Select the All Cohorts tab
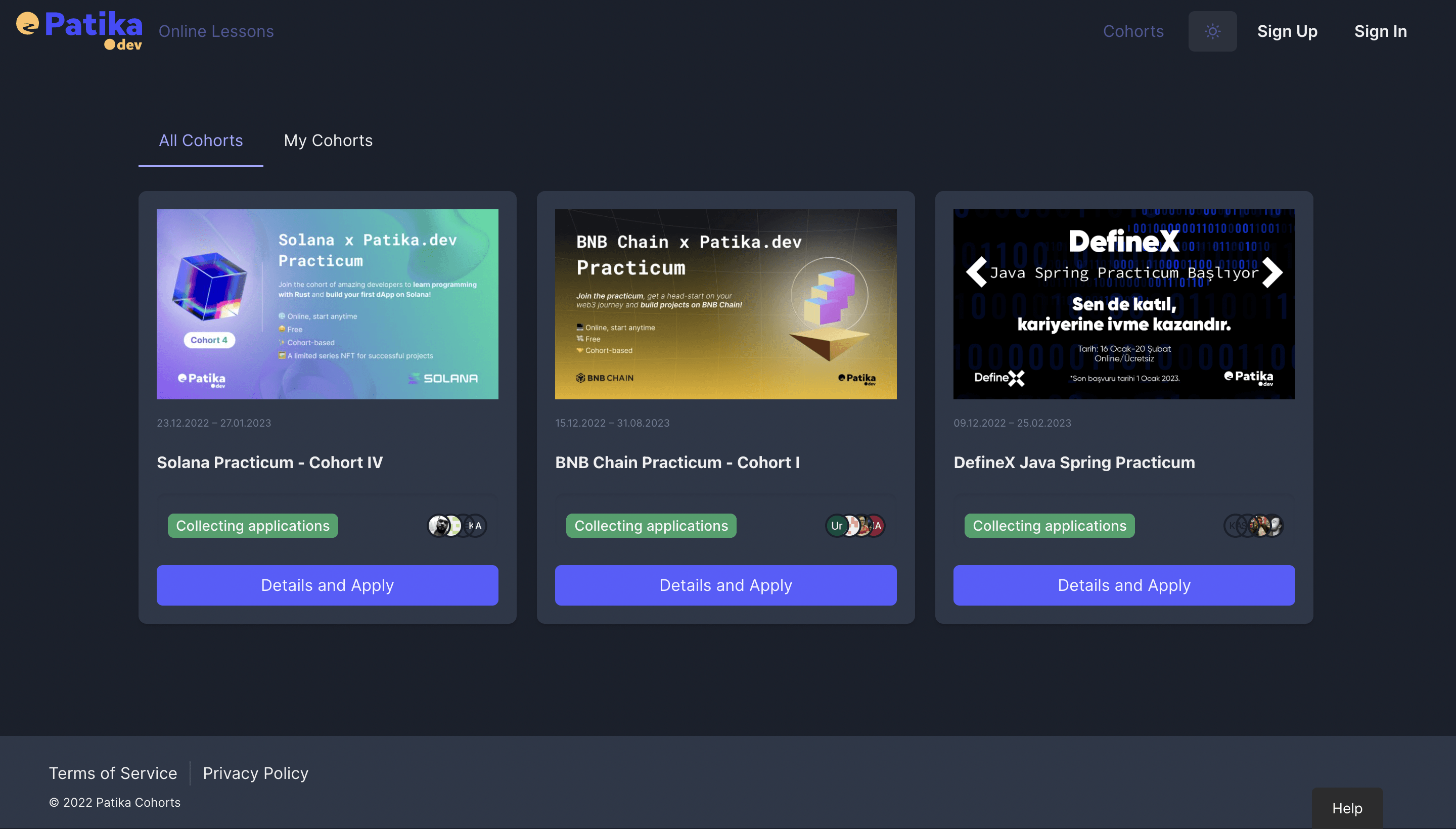 click(x=200, y=141)
